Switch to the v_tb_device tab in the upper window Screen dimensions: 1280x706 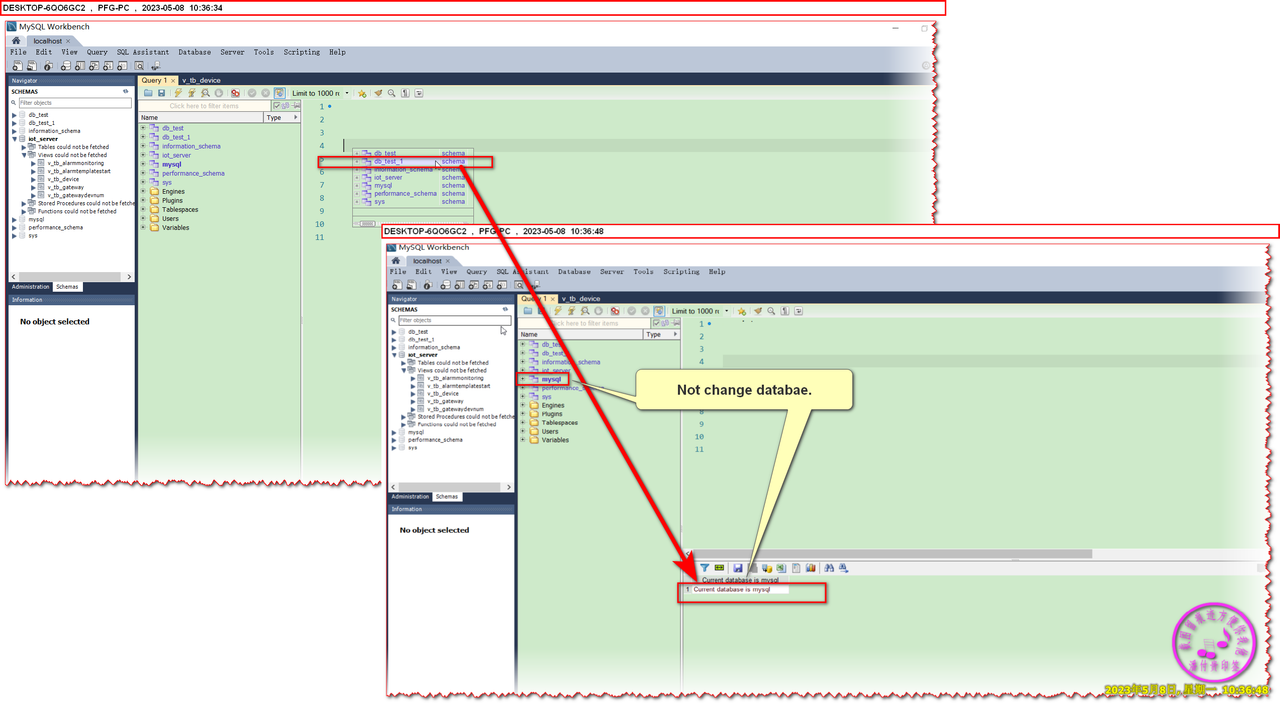(201, 80)
